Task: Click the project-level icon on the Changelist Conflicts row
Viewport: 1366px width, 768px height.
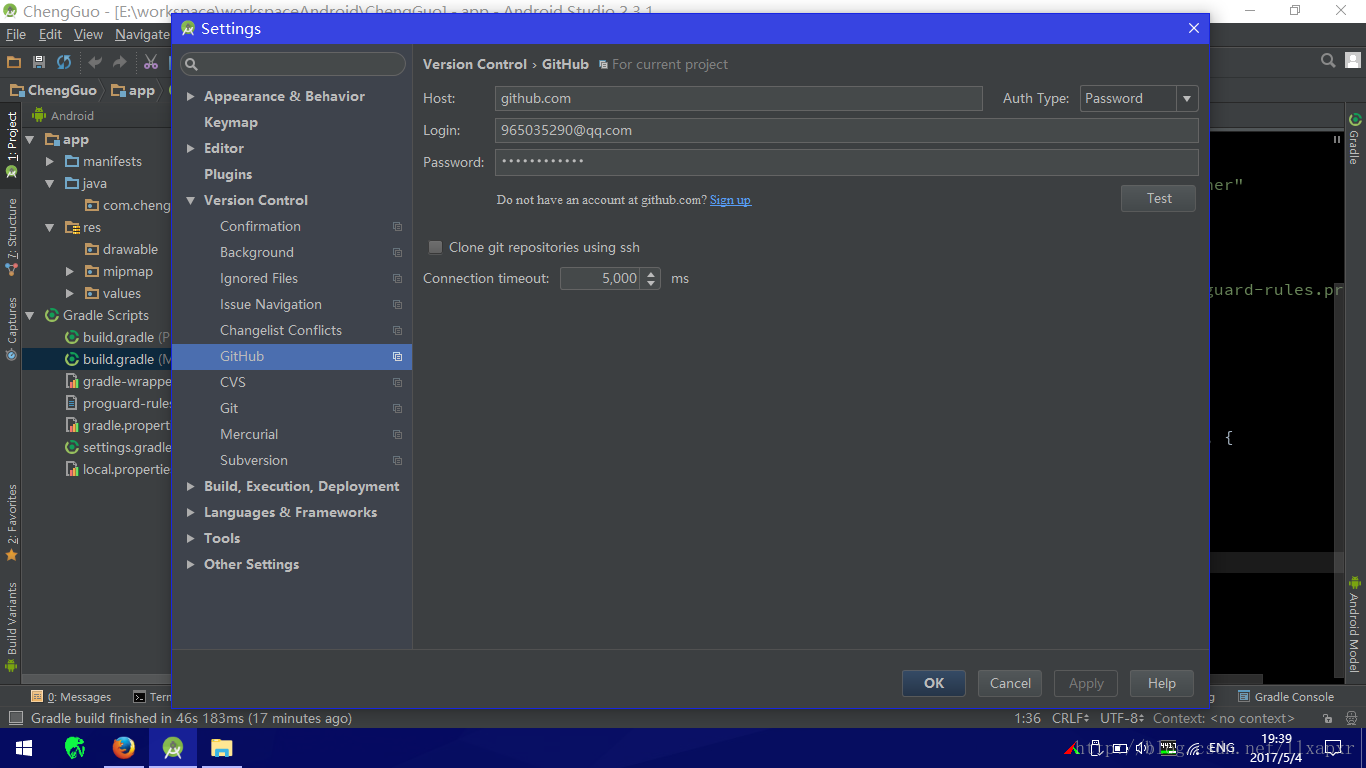Action: 397,331
